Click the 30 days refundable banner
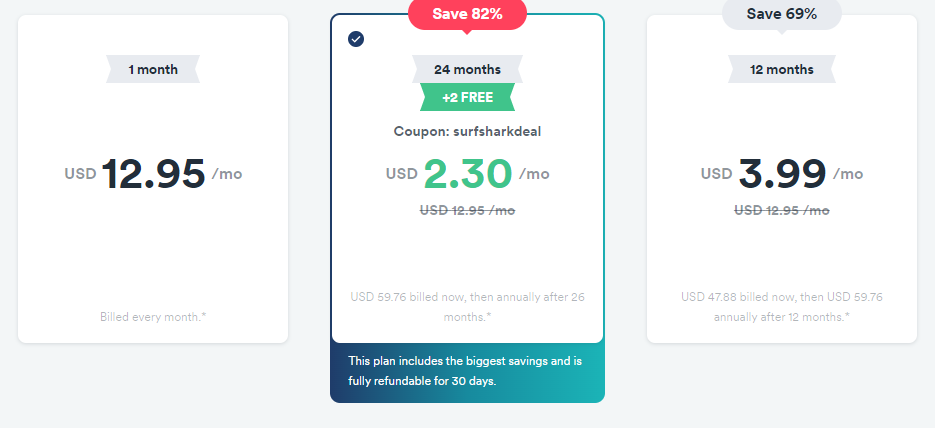Screen dimensions: 935x428 click(x=468, y=373)
